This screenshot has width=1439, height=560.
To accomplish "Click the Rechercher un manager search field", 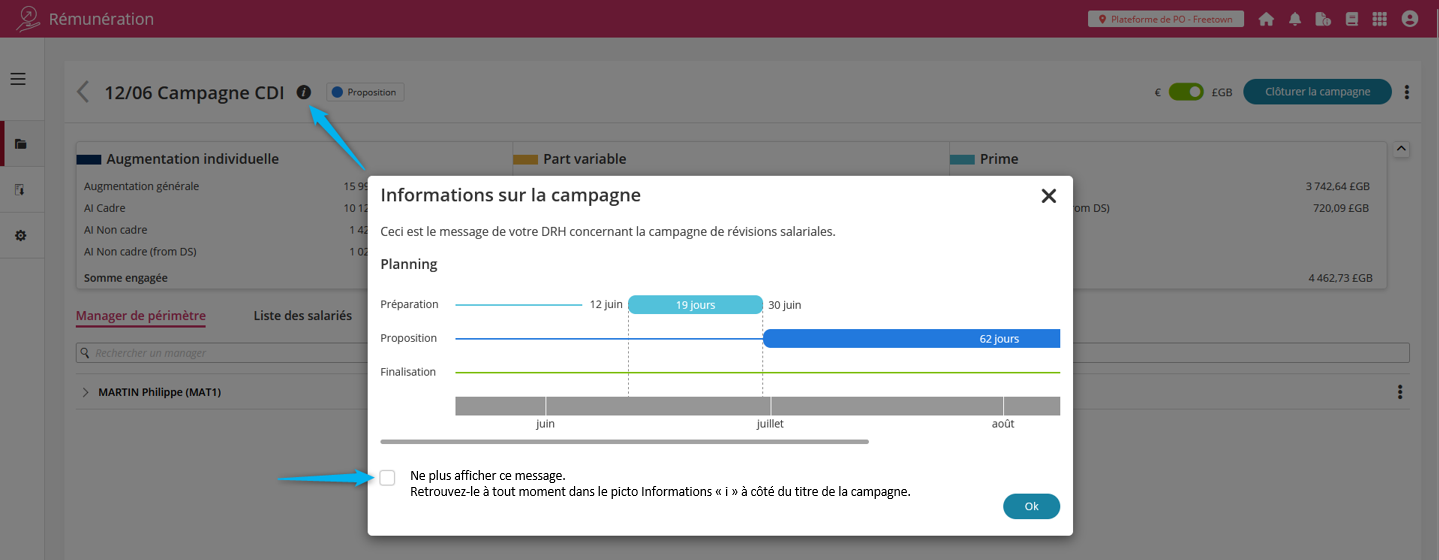I will 230,353.
